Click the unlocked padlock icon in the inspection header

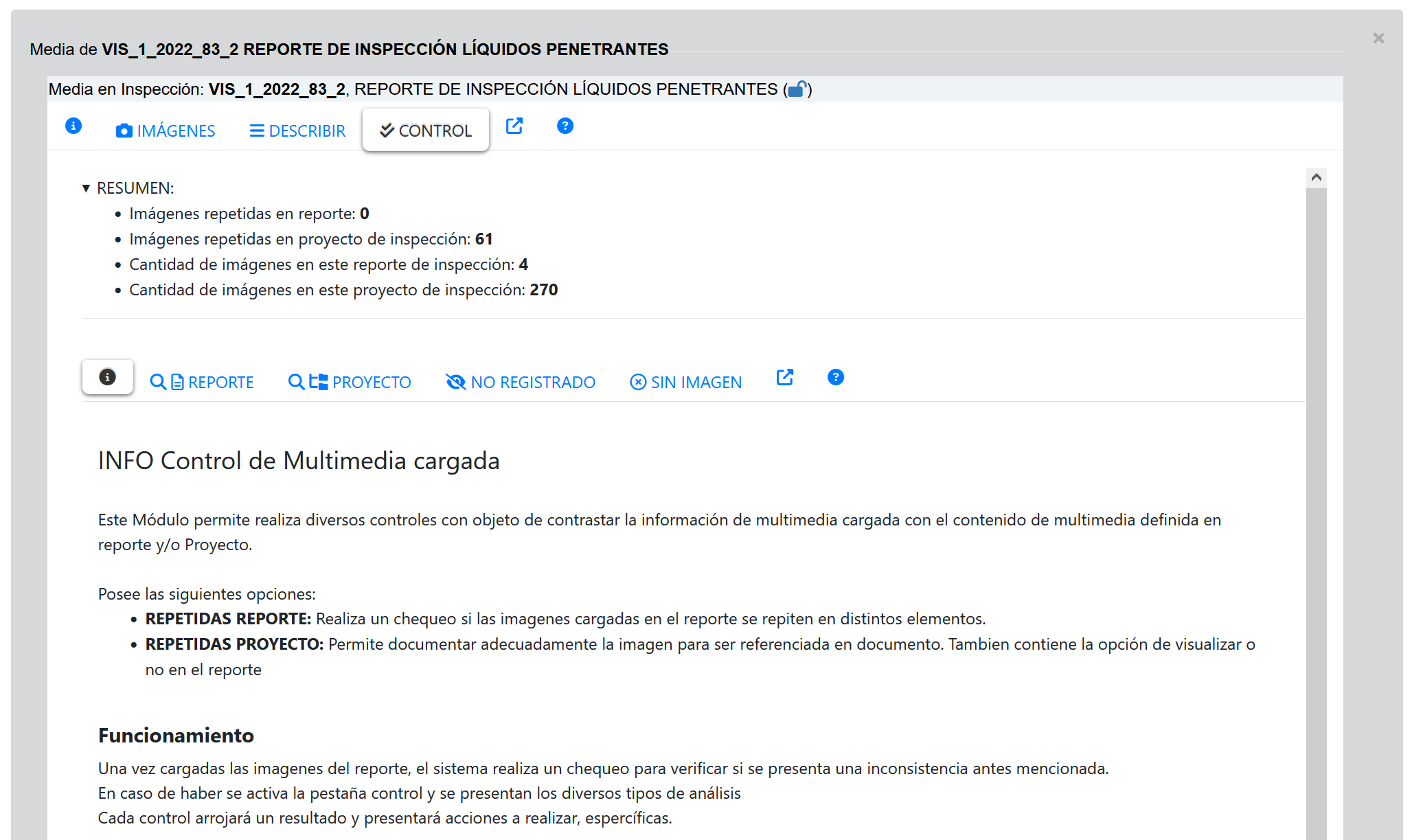point(797,89)
